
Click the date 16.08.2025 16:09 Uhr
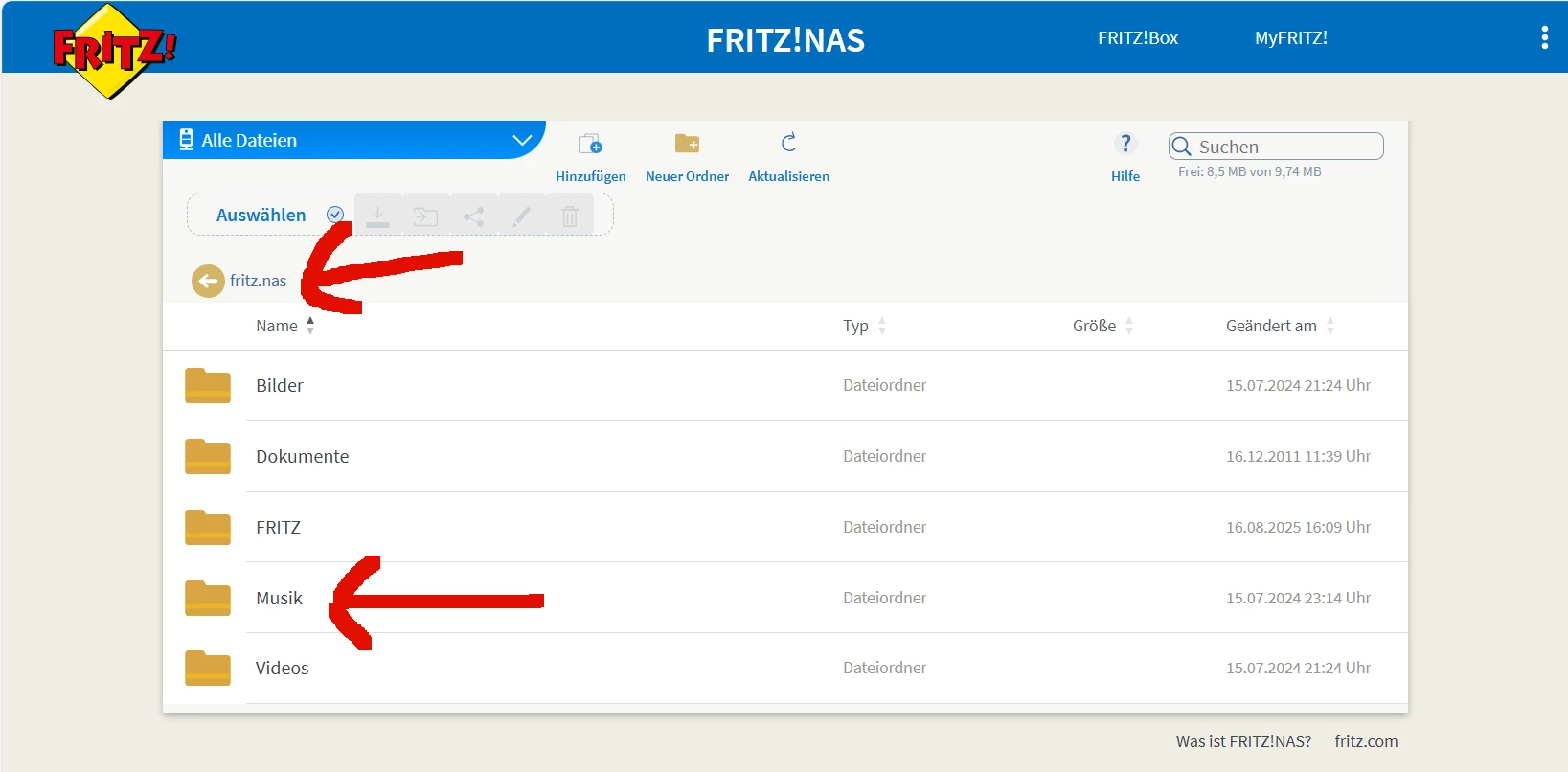(1298, 527)
